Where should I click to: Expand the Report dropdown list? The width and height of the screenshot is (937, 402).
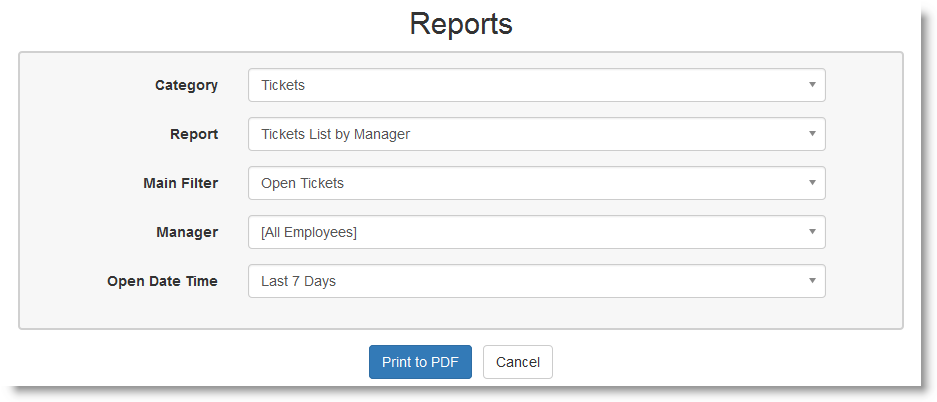tap(536, 134)
